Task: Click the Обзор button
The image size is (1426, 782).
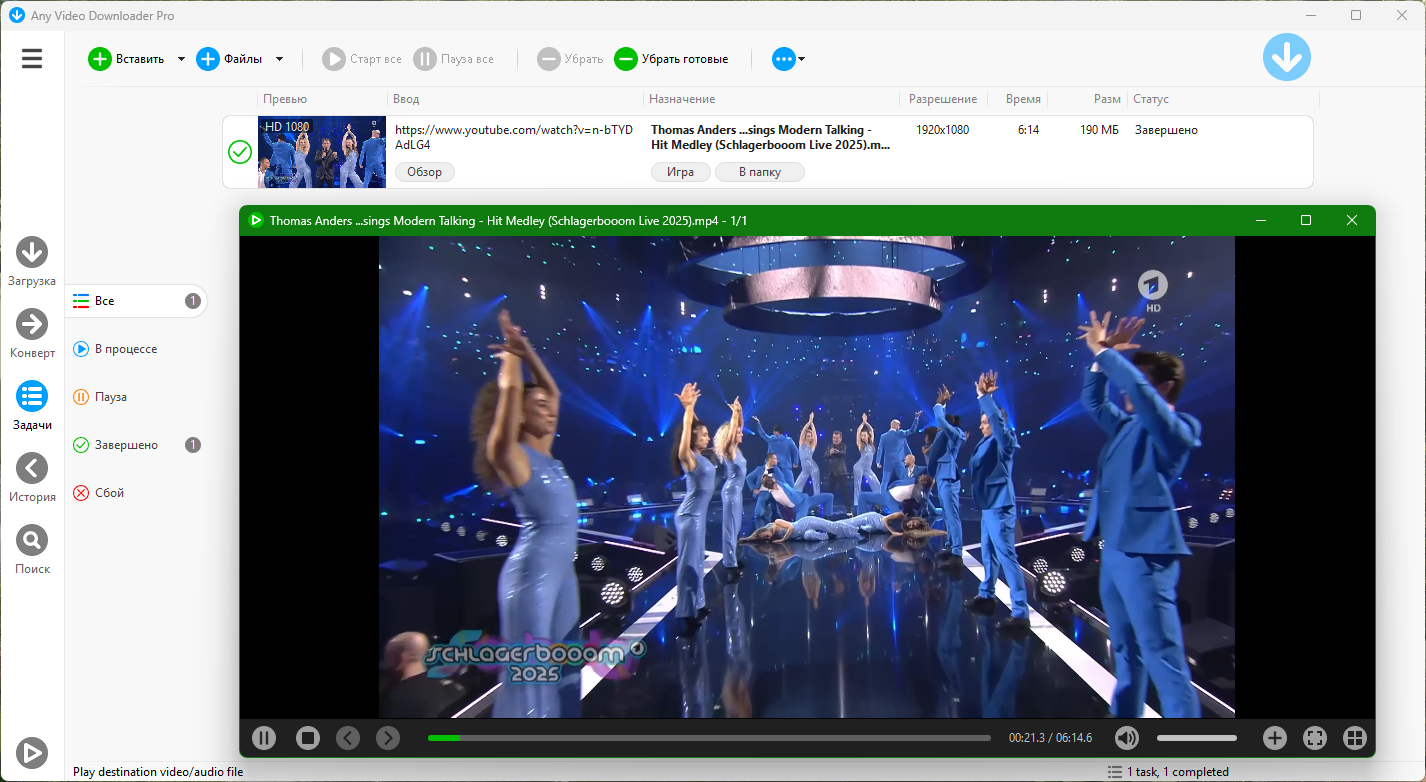Action: click(425, 172)
